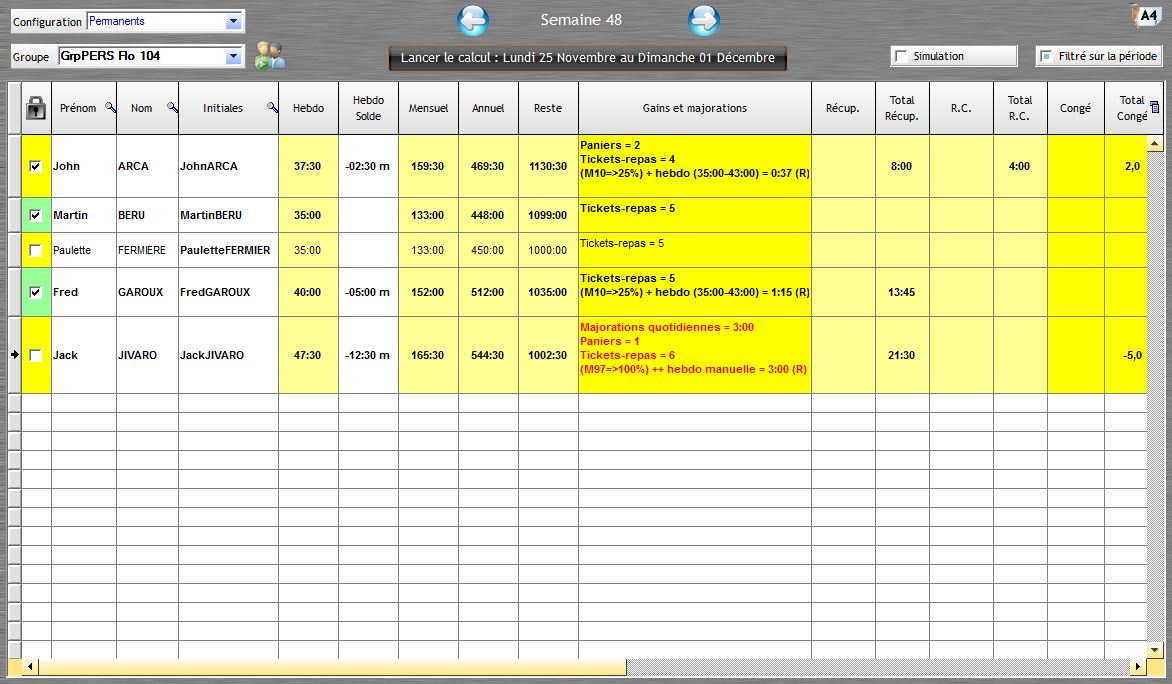
Task: Search by Initiales magnifier icon
Action: (x=272, y=108)
